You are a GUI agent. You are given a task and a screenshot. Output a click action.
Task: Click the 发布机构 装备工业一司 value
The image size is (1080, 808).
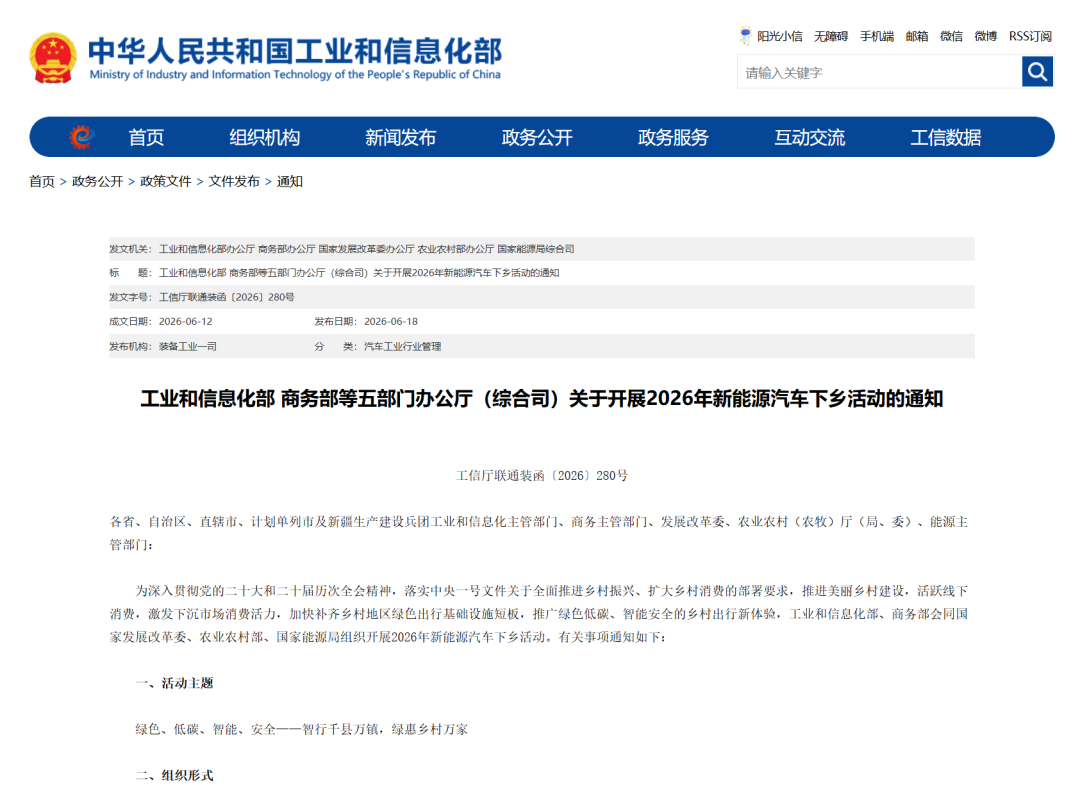coord(187,346)
